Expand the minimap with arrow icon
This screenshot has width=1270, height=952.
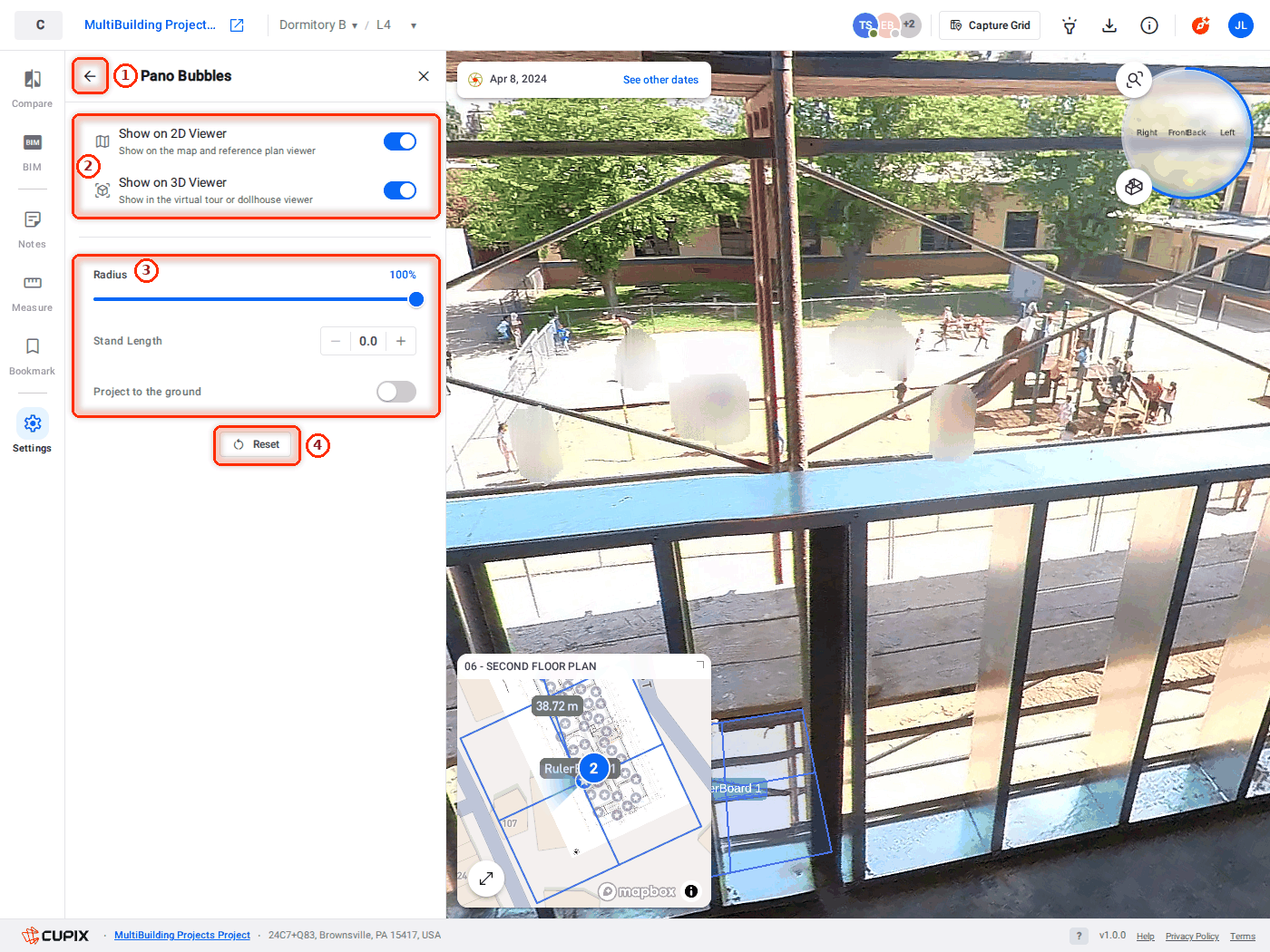pyautogui.click(x=486, y=878)
